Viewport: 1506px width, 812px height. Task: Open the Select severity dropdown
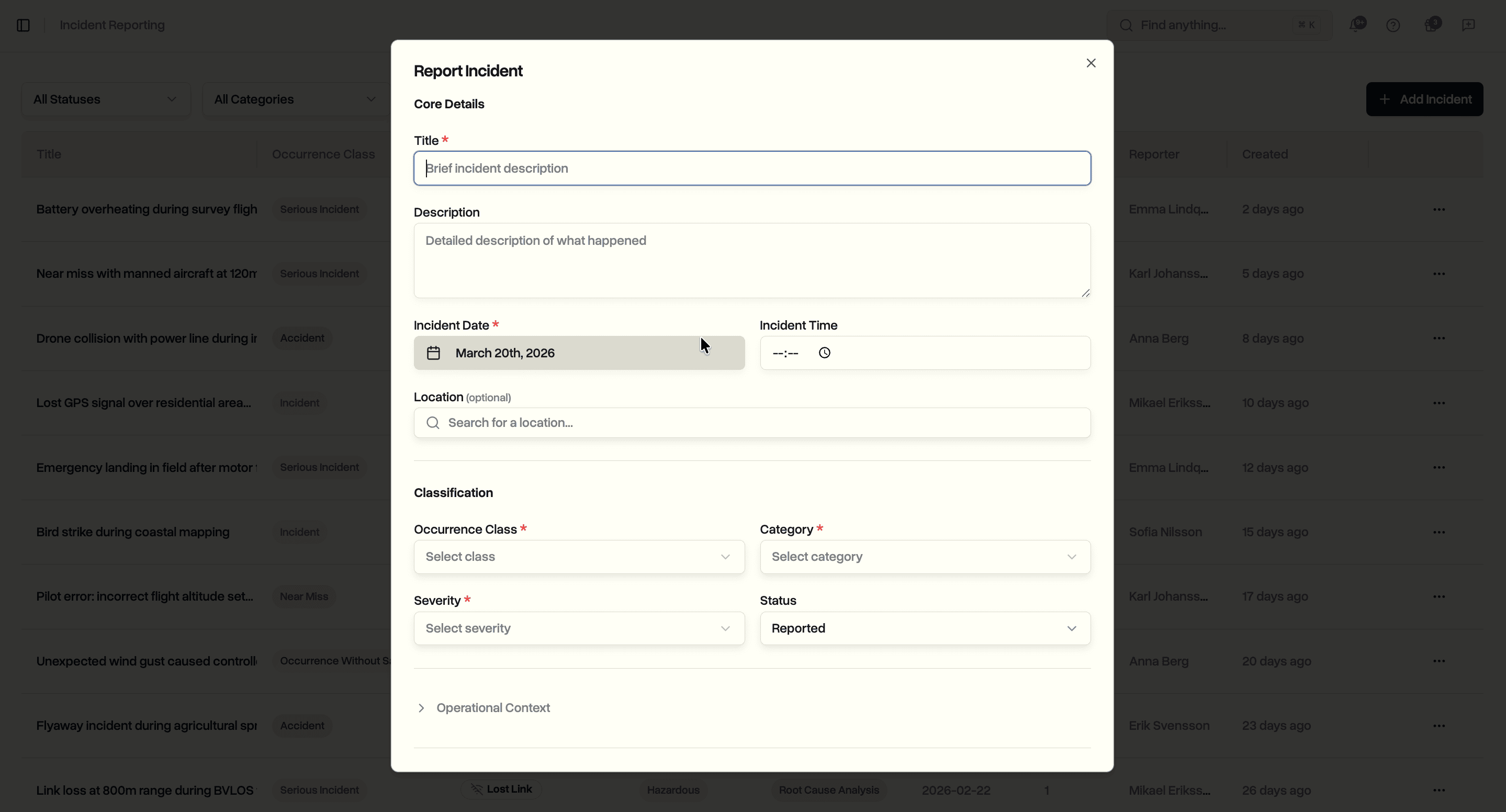click(x=578, y=628)
